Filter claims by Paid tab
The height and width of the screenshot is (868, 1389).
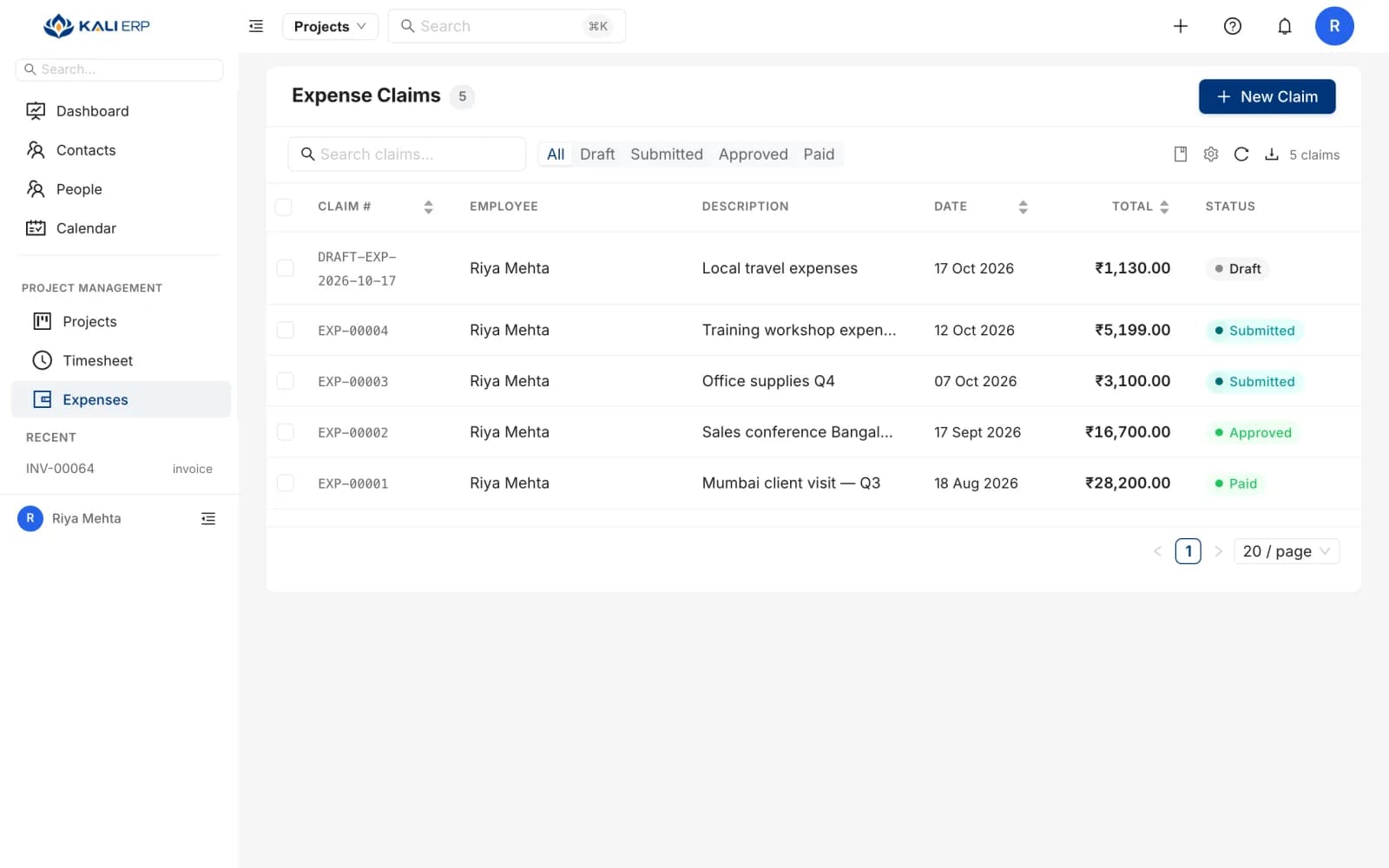(819, 155)
